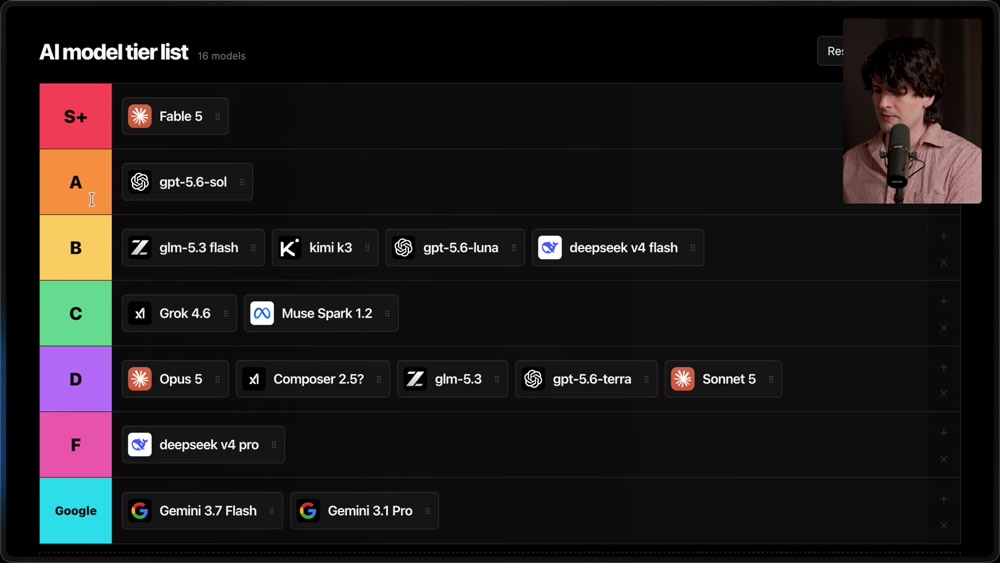Click the Fable 5 starburst logo icon
Viewport: 1000px width, 563px height.
pyautogui.click(x=140, y=116)
